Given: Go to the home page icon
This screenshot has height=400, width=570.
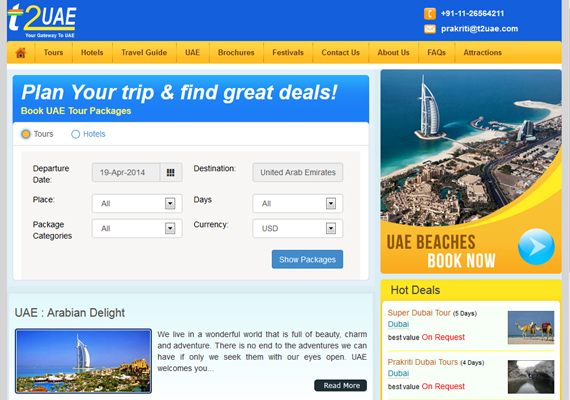Looking at the screenshot, I should click(x=21, y=53).
